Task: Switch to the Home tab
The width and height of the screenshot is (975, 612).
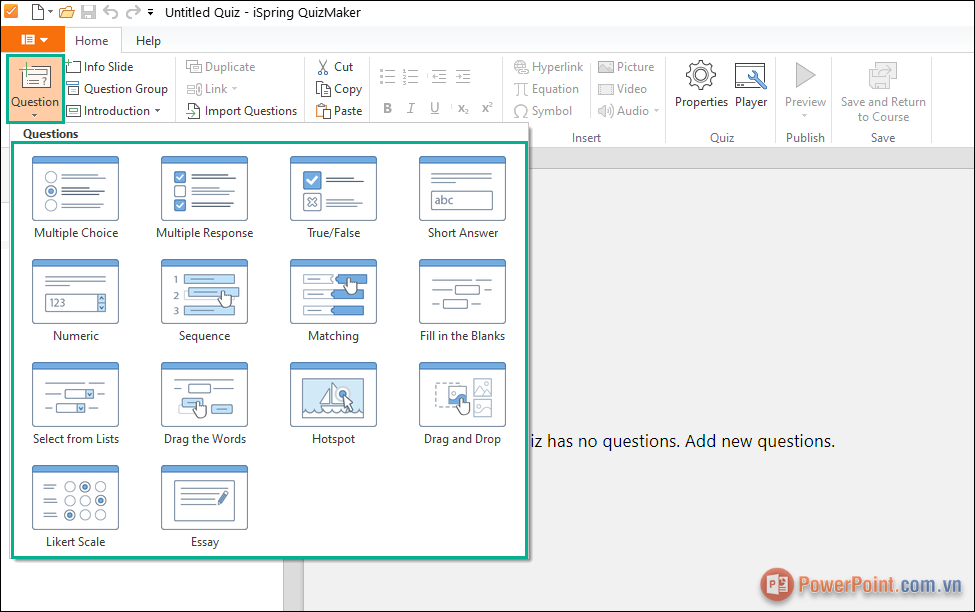Action: (91, 40)
